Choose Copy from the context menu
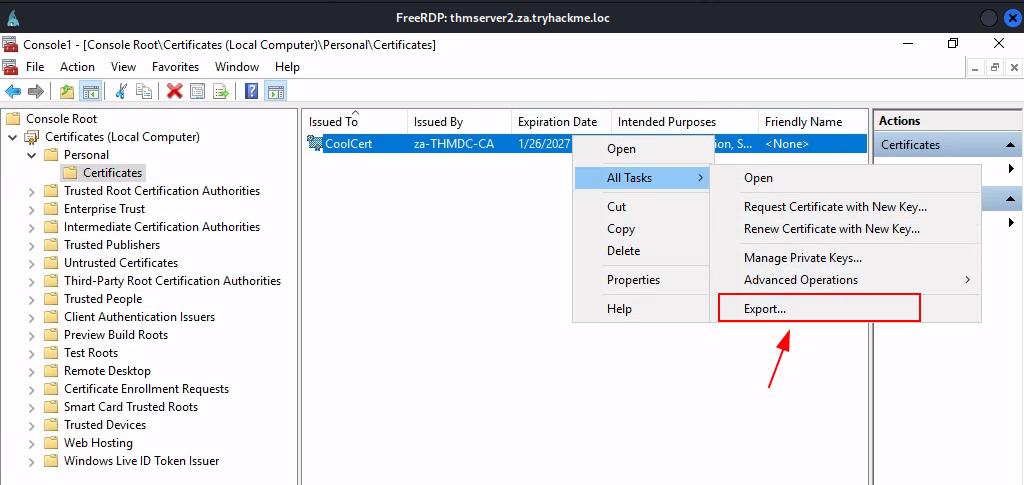This screenshot has height=485, width=1024. (641, 229)
